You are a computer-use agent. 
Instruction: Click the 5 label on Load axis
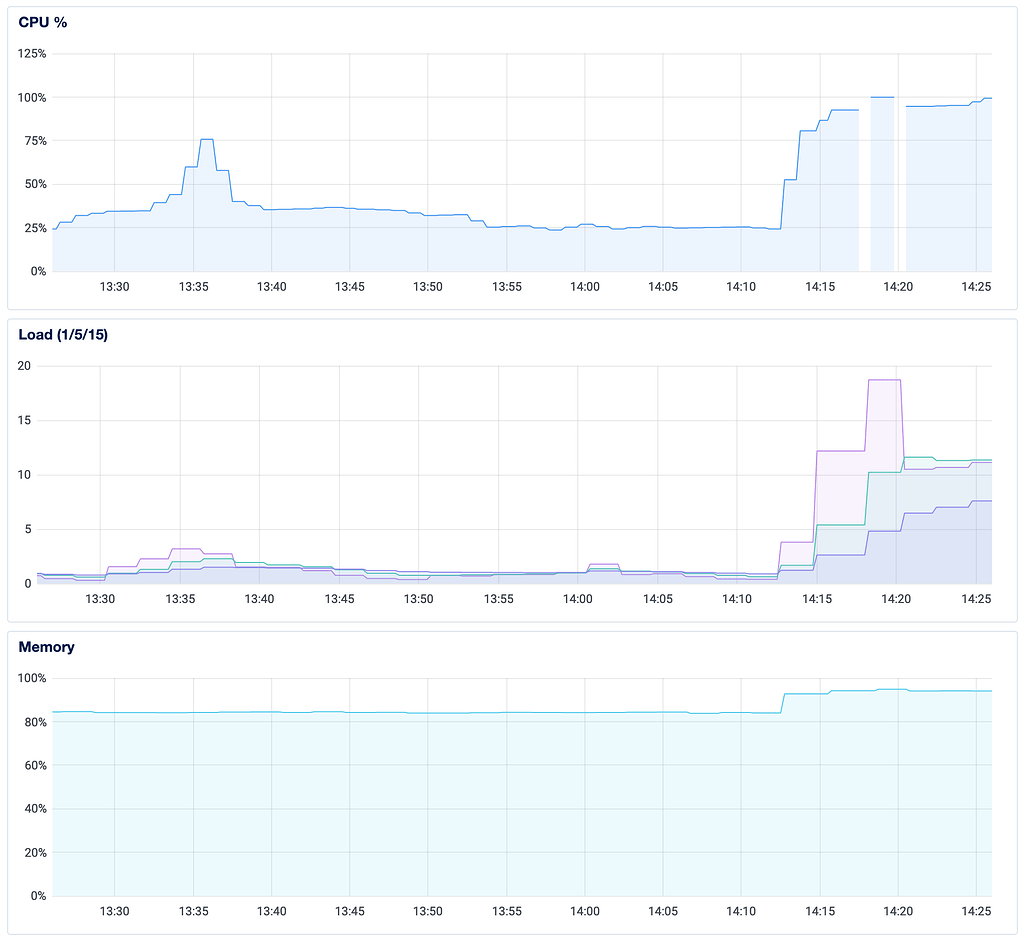tap(27, 529)
